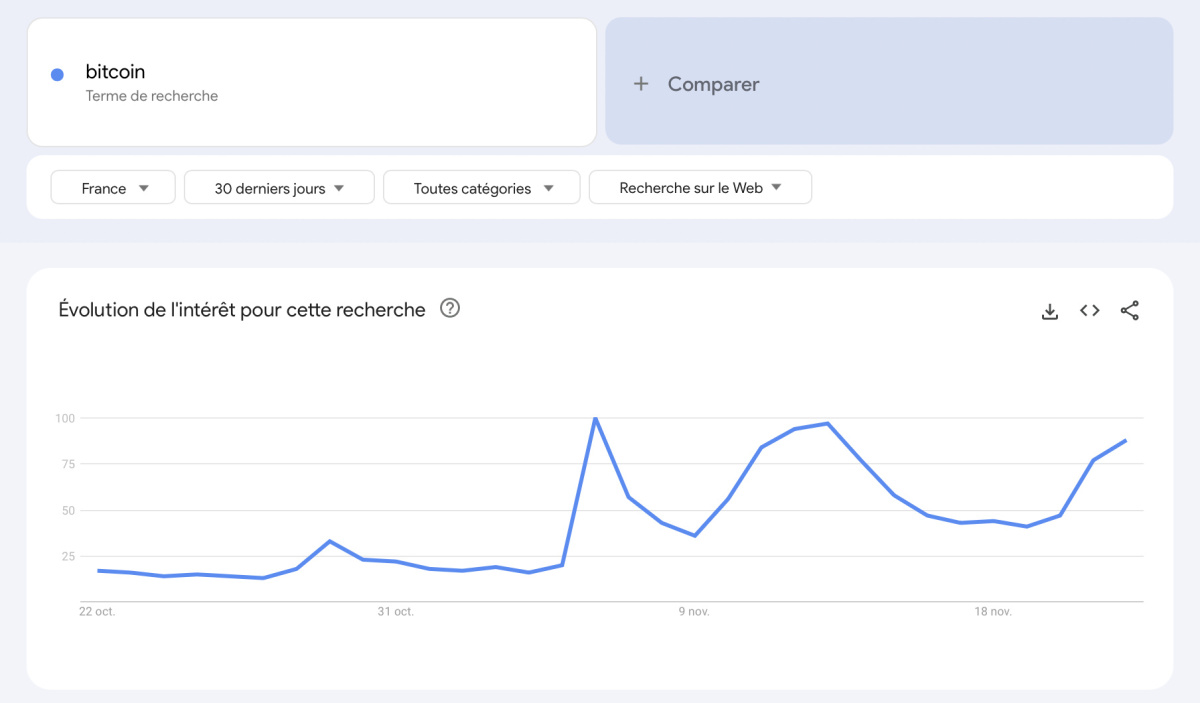Click the 50 value on the y-axis
The width and height of the screenshot is (1200, 703).
67,510
